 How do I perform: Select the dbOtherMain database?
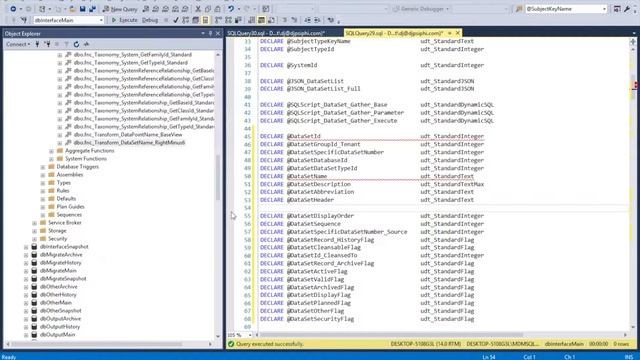pyautogui.click(x=56, y=303)
